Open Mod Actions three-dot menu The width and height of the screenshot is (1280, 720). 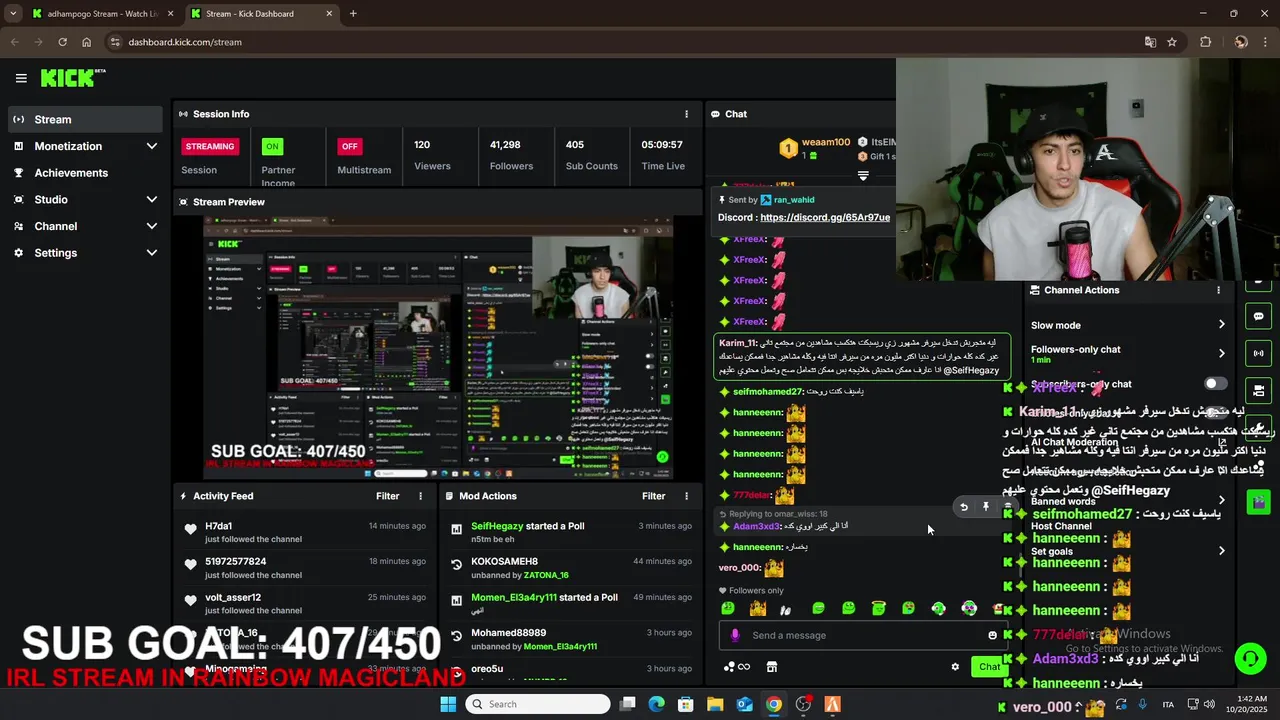(x=686, y=496)
